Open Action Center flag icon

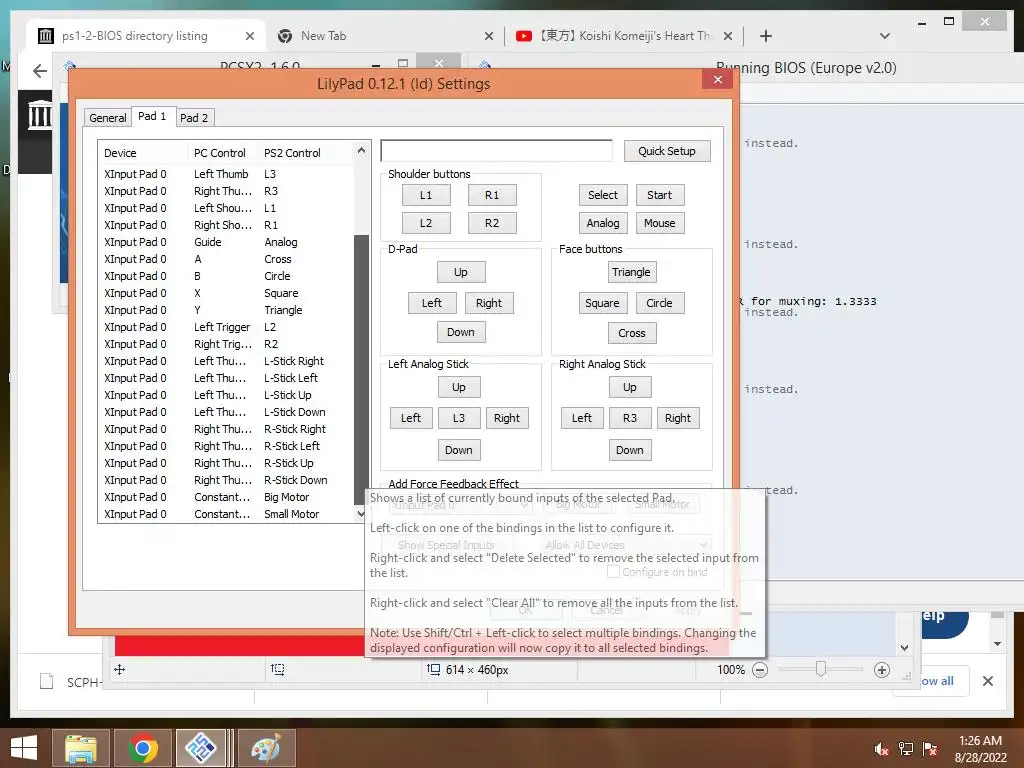click(x=930, y=749)
